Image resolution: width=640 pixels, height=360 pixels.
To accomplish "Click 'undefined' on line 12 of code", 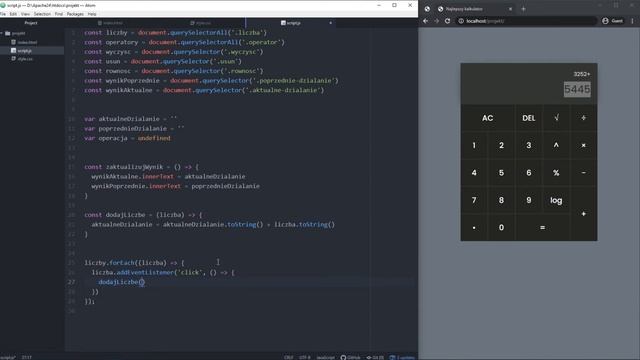I will tap(154, 138).
